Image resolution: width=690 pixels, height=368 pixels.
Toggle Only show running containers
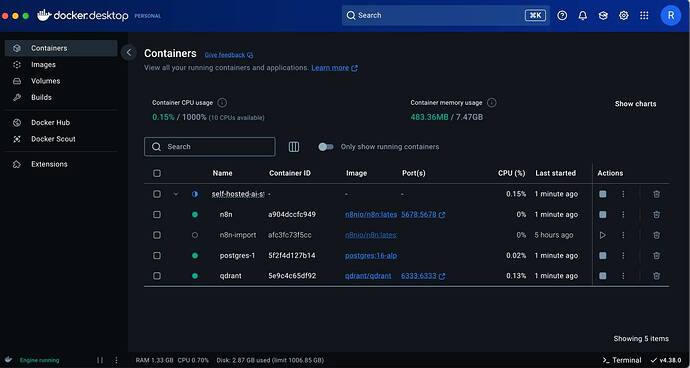click(326, 147)
